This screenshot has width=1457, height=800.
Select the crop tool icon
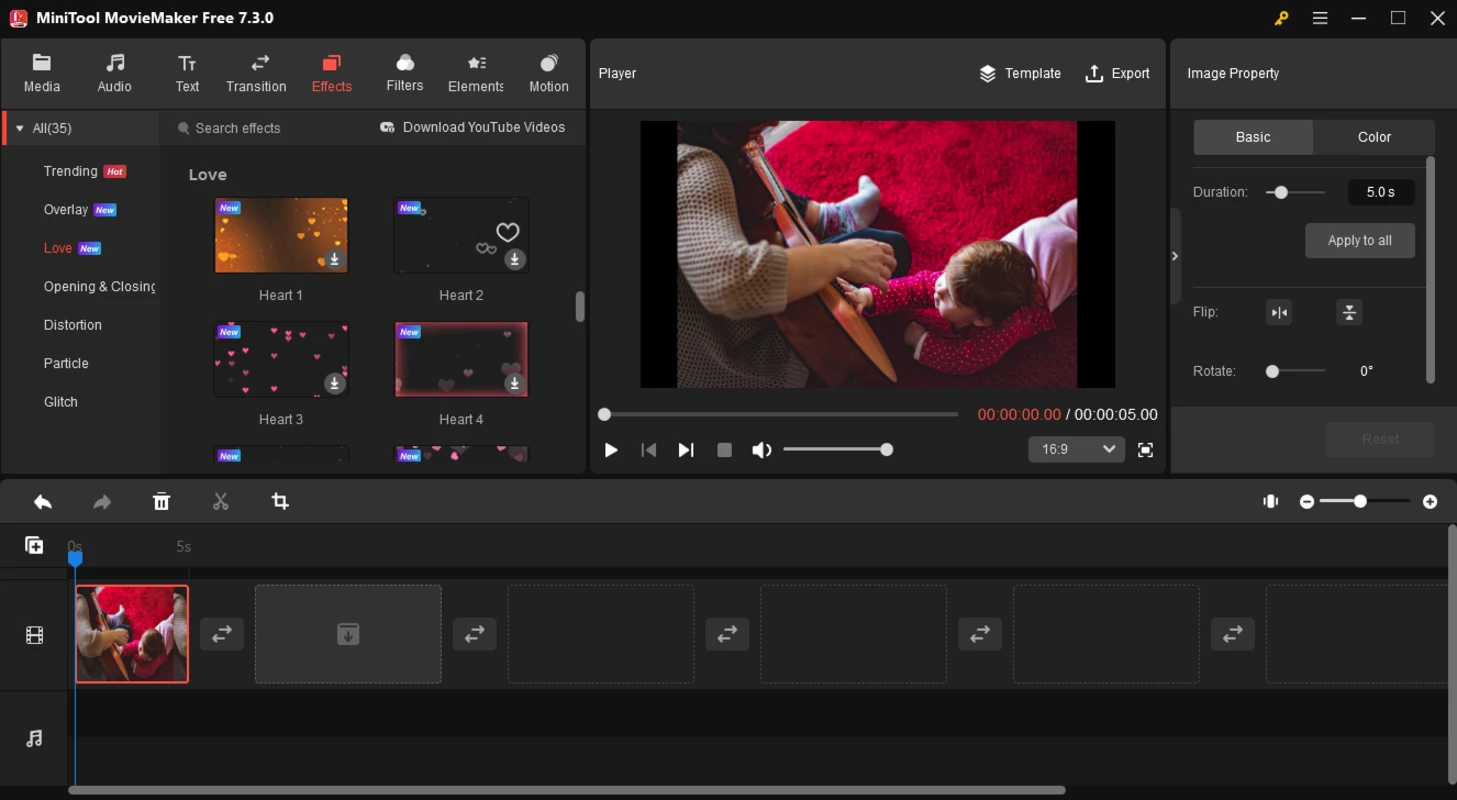280,502
